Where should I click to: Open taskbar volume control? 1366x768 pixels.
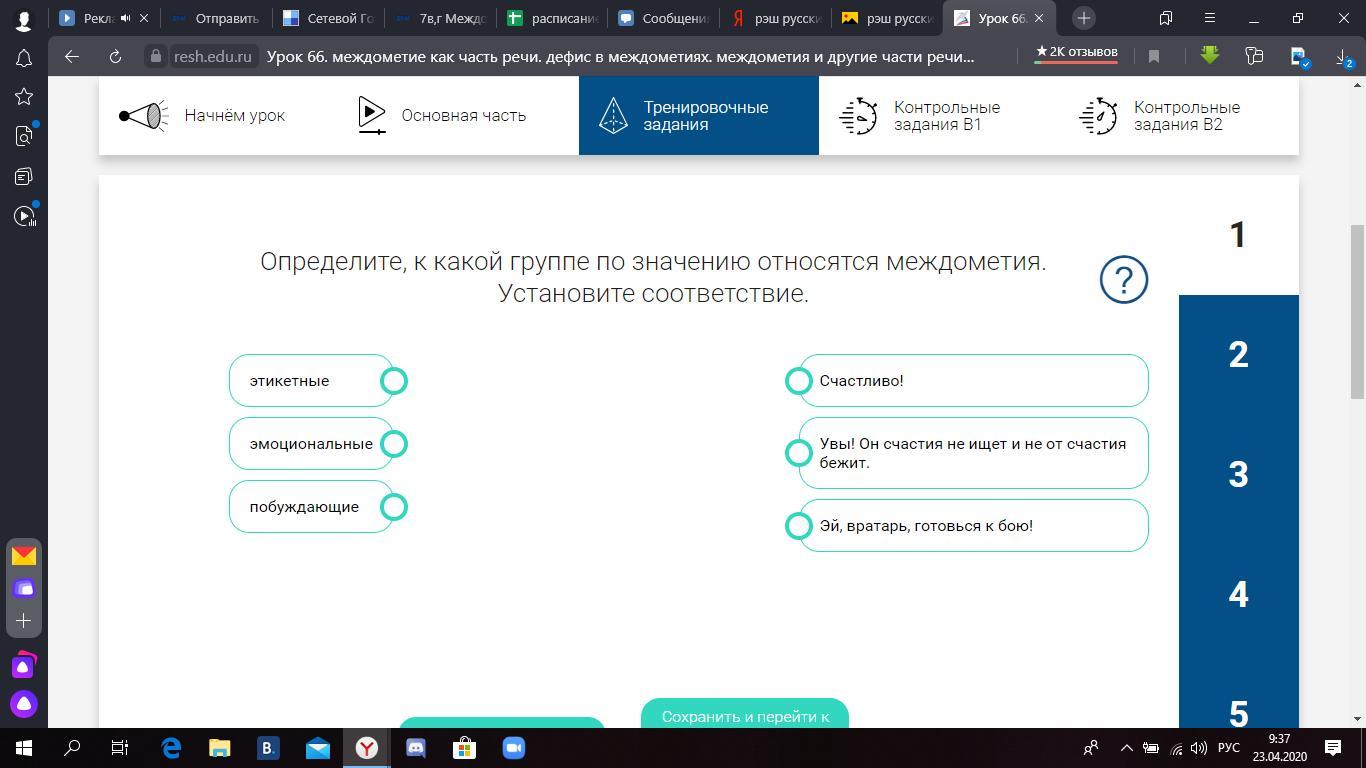coord(1199,748)
